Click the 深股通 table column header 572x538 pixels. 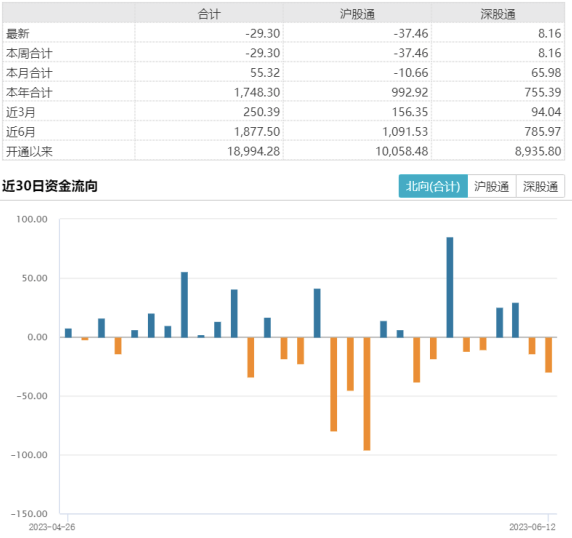(498, 14)
